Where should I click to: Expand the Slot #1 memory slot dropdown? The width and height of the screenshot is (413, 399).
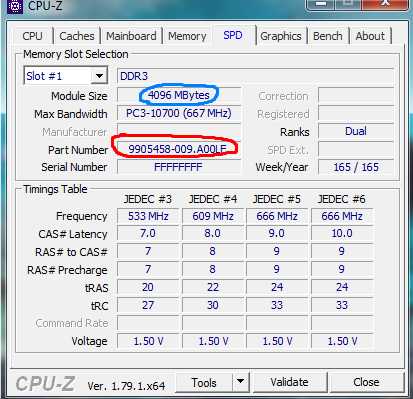[99, 76]
